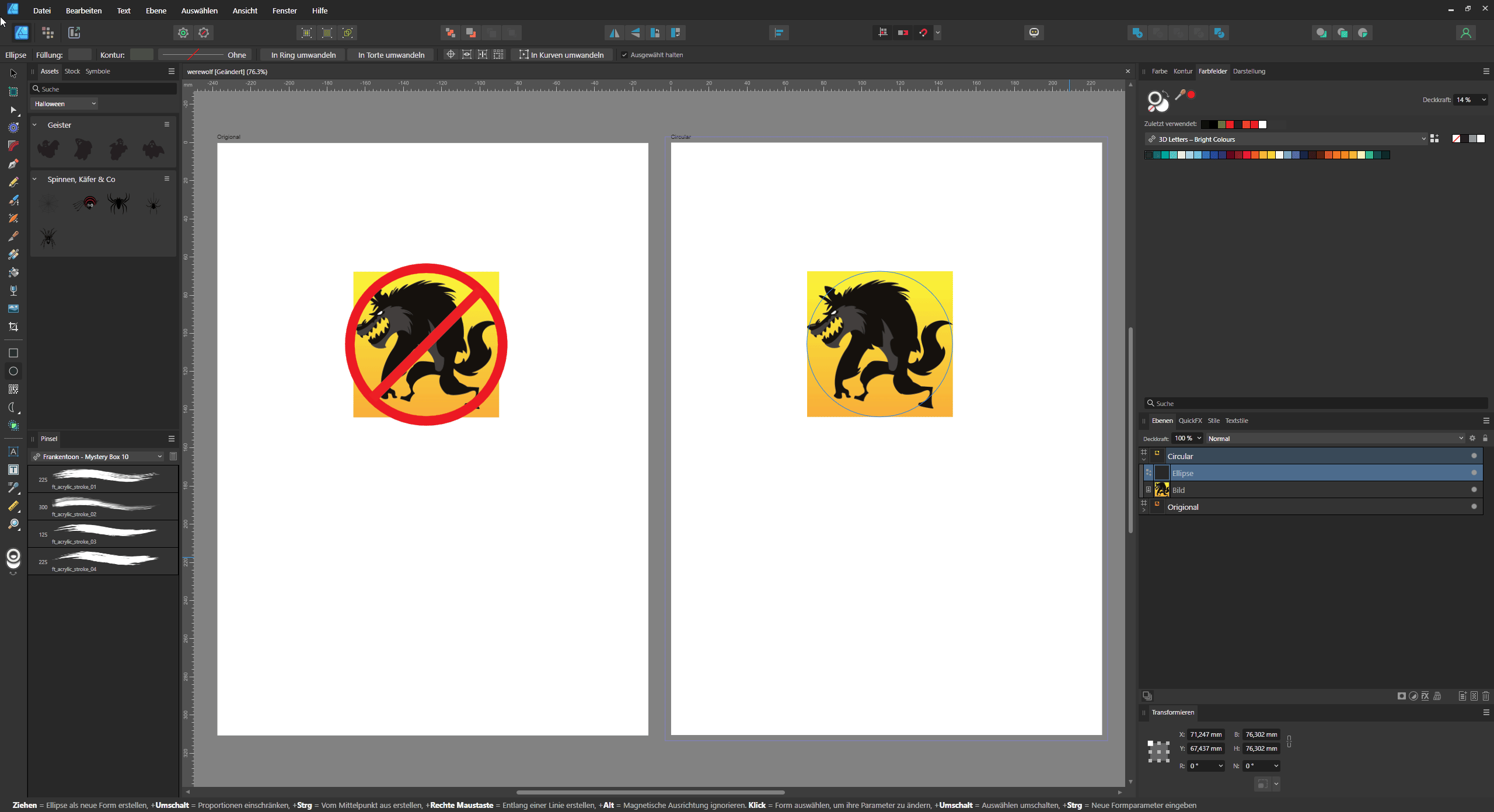Select the Rectangle tool
Image resolution: width=1494 pixels, height=812 pixels.
pos(13,353)
